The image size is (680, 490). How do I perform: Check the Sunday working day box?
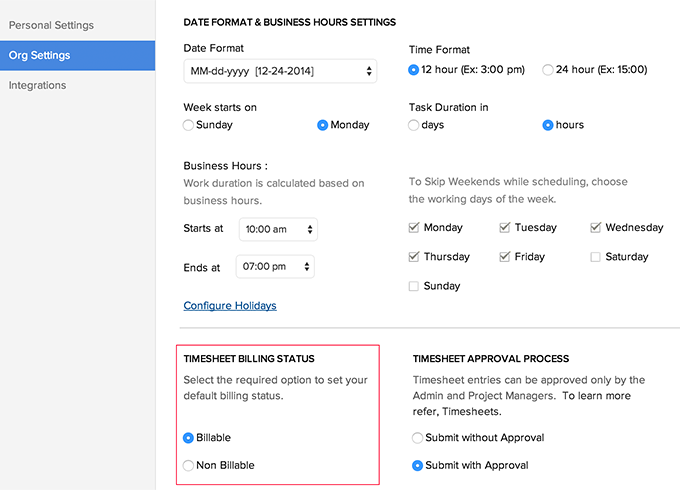pos(414,286)
